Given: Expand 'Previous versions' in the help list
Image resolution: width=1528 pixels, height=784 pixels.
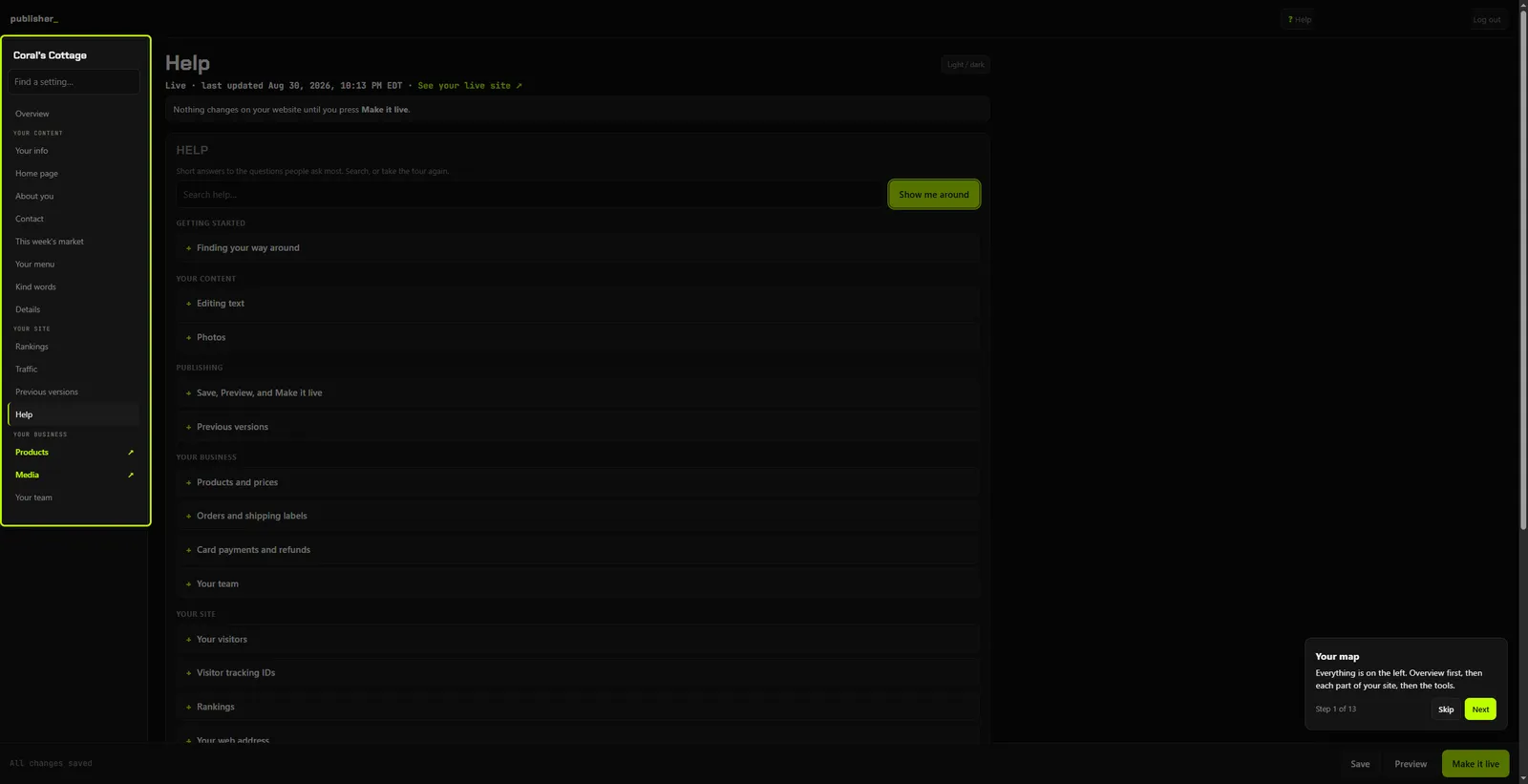Looking at the screenshot, I should click(578, 428).
